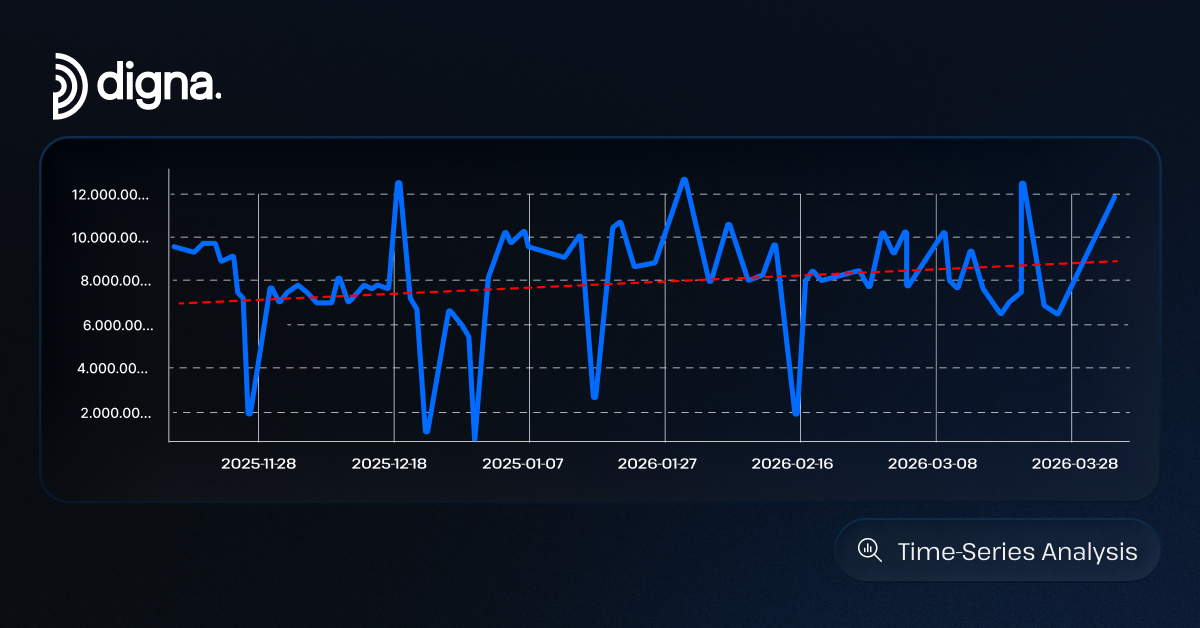Click the 12.000.00 y-axis label
The width and height of the screenshot is (1200, 628).
coord(109,195)
